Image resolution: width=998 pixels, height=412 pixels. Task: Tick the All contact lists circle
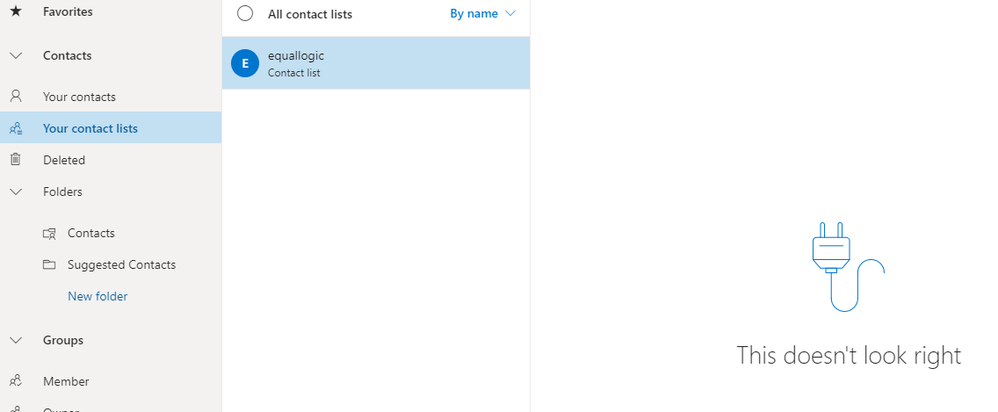click(245, 13)
